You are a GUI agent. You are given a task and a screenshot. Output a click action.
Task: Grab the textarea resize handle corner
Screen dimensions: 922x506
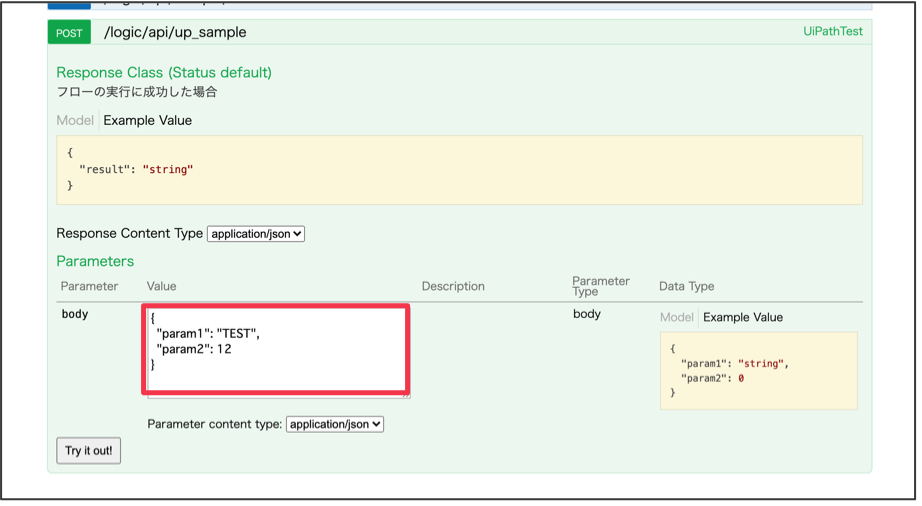click(406, 395)
